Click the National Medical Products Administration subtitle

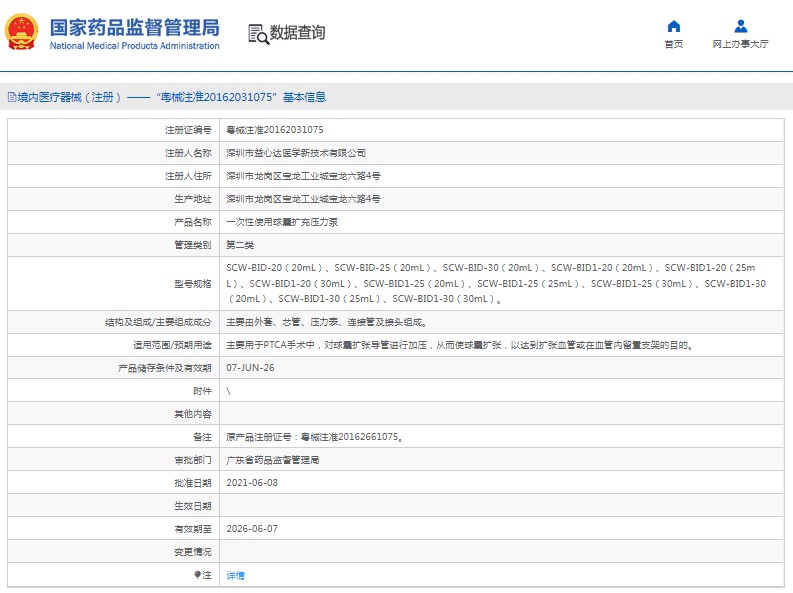pyautogui.click(x=134, y=46)
